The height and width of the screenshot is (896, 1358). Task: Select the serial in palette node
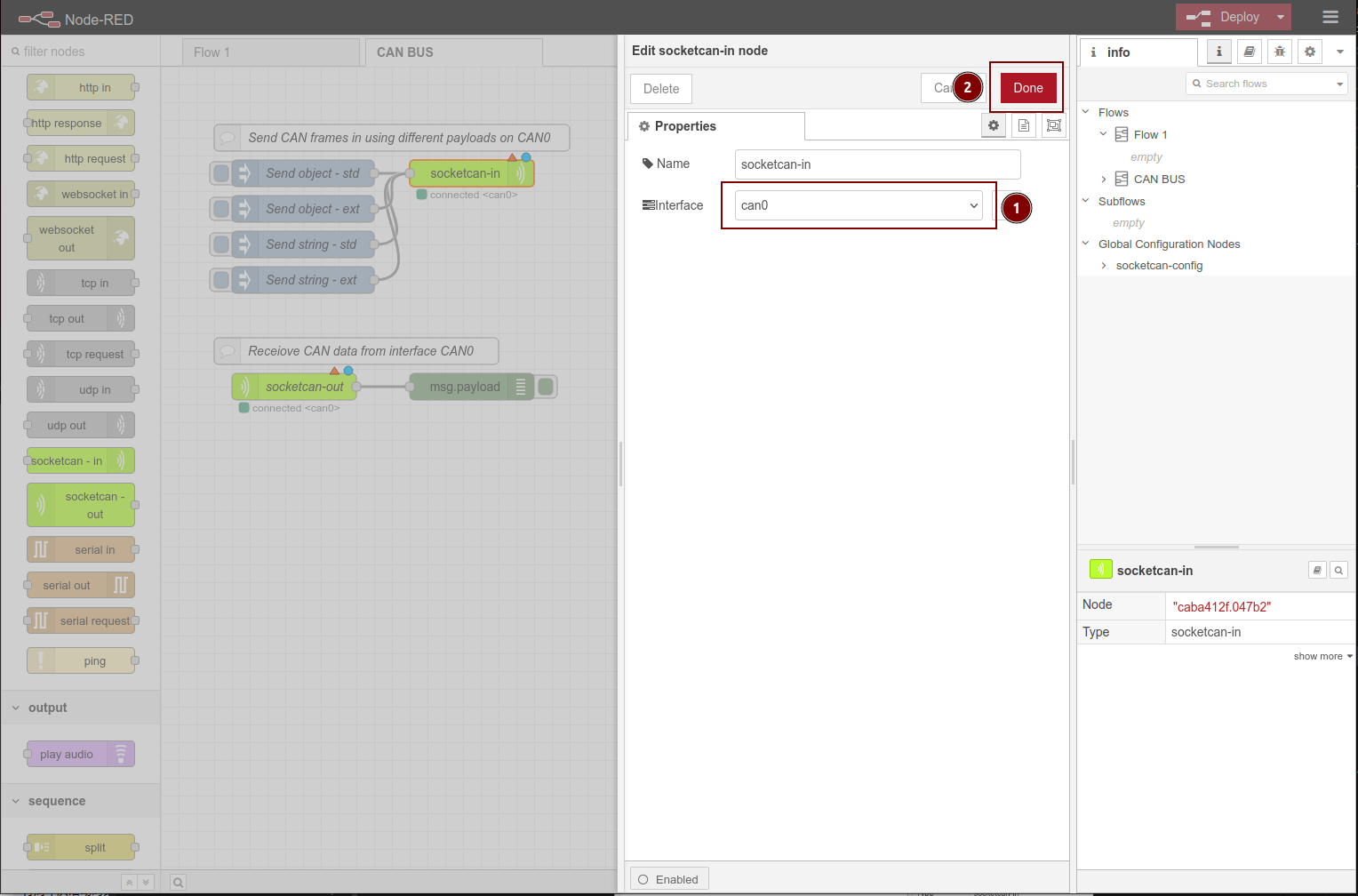coord(81,549)
